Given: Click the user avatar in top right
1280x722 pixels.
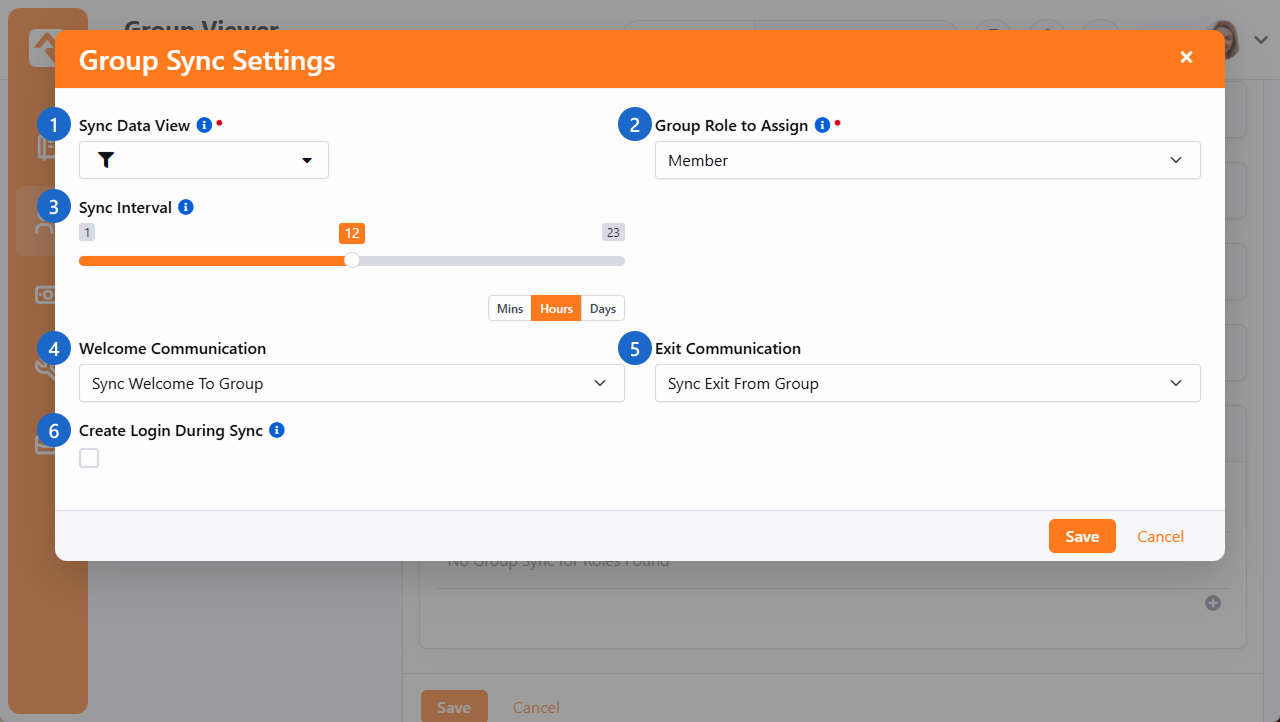Looking at the screenshot, I should [x=1225, y=39].
